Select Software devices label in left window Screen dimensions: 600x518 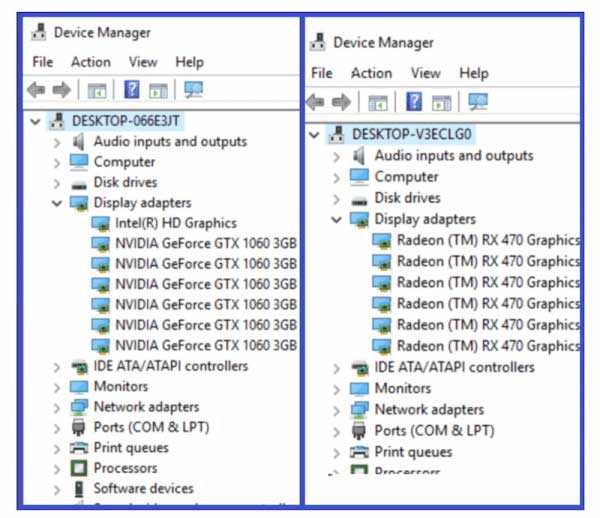[x=143, y=489]
